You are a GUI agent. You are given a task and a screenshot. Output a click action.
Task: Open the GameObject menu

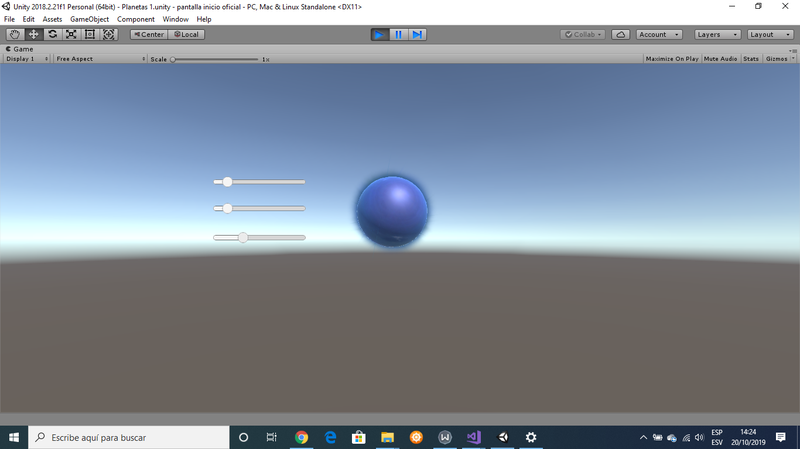(x=89, y=19)
